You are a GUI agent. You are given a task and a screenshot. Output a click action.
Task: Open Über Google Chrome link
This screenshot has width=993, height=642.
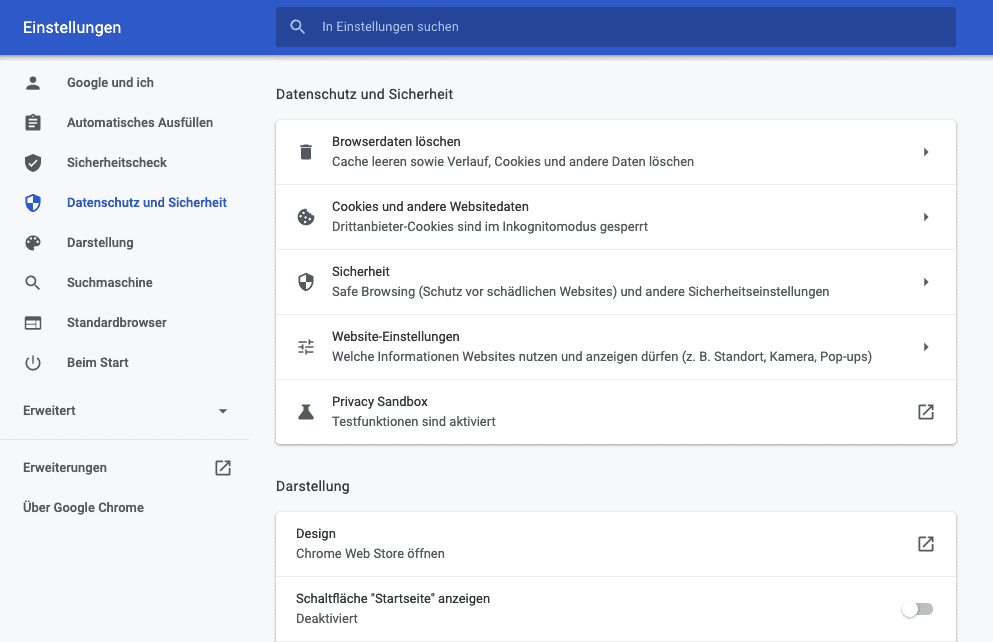[x=84, y=508]
